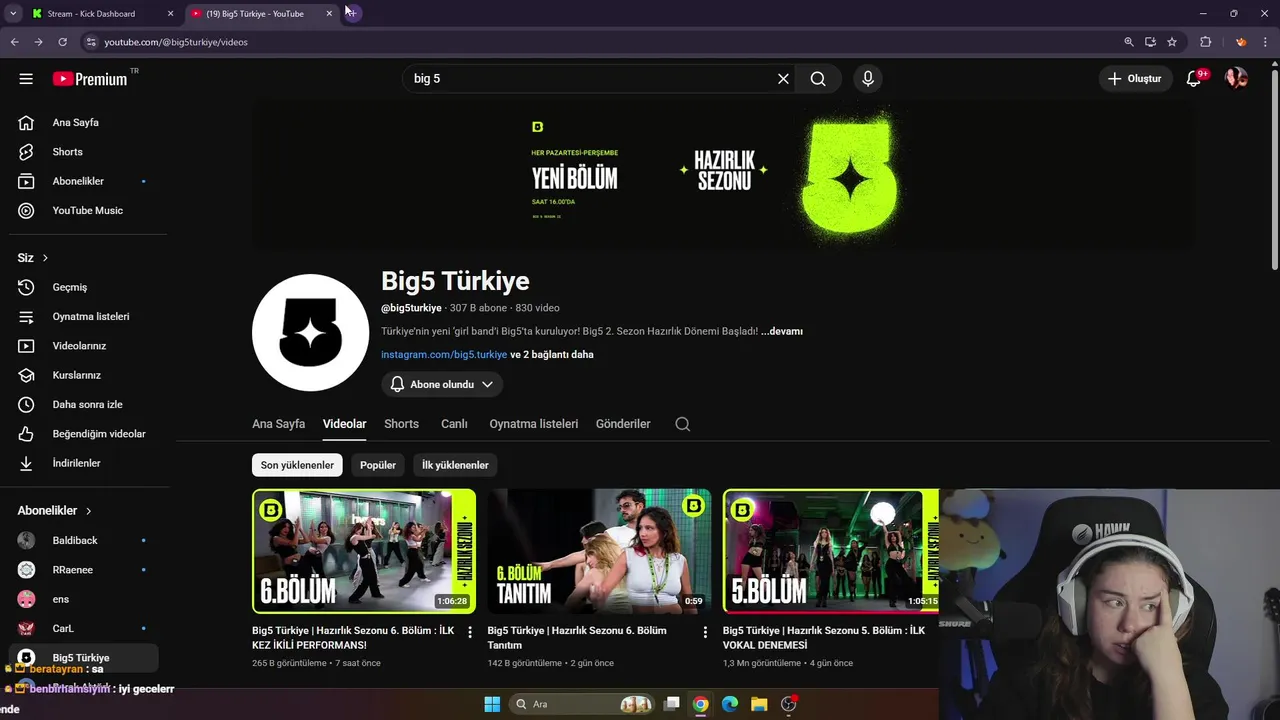Switch to the channel Ana Sayfa tab
The image size is (1280, 720).
click(278, 424)
